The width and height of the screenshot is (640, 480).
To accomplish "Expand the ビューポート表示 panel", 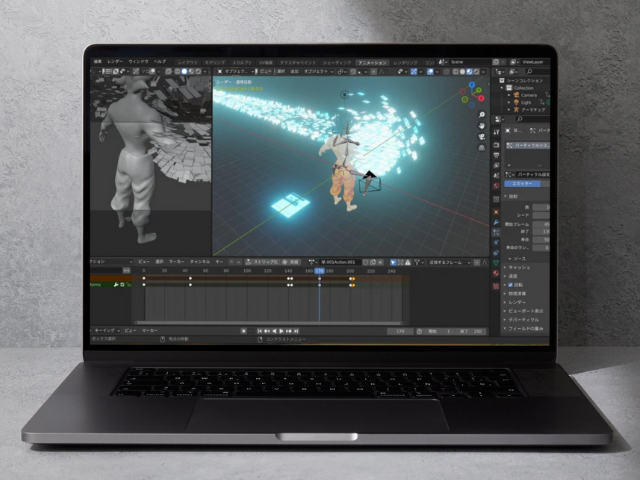I will [x=523, y=311].
